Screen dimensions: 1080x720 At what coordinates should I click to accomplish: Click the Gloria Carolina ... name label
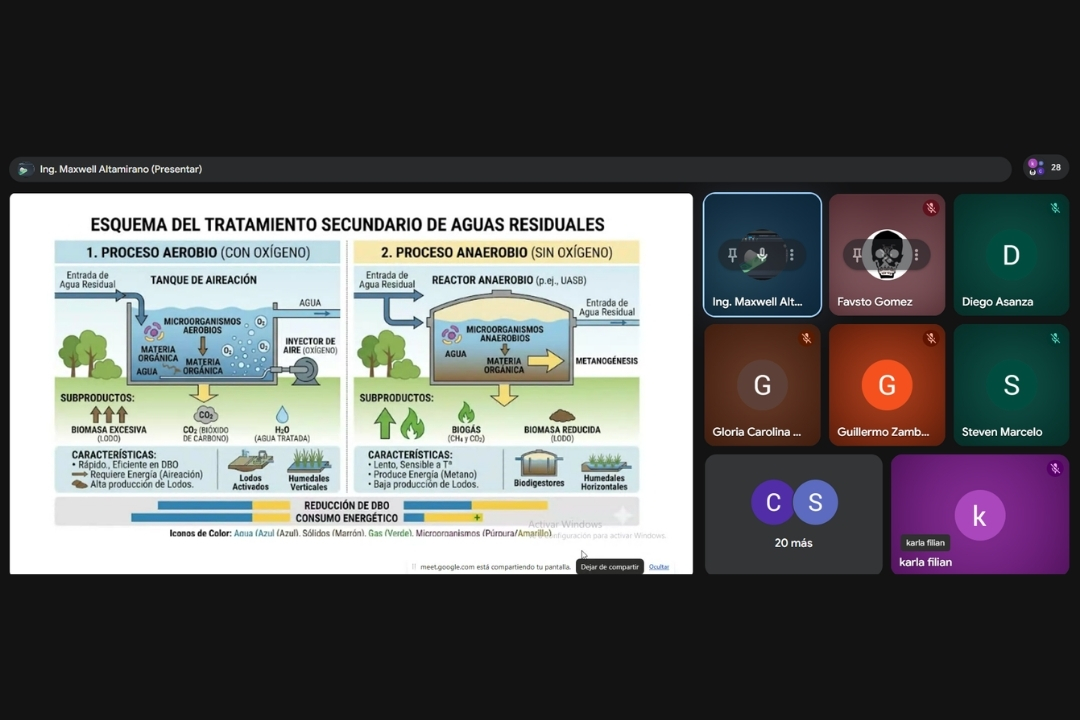[x=756, y=432]
